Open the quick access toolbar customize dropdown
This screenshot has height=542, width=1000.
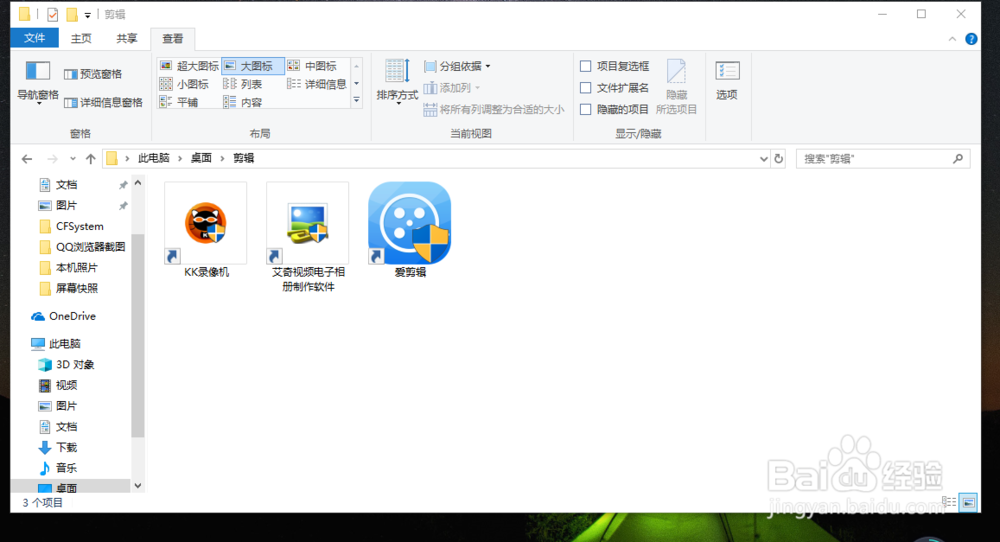(87, 15)
